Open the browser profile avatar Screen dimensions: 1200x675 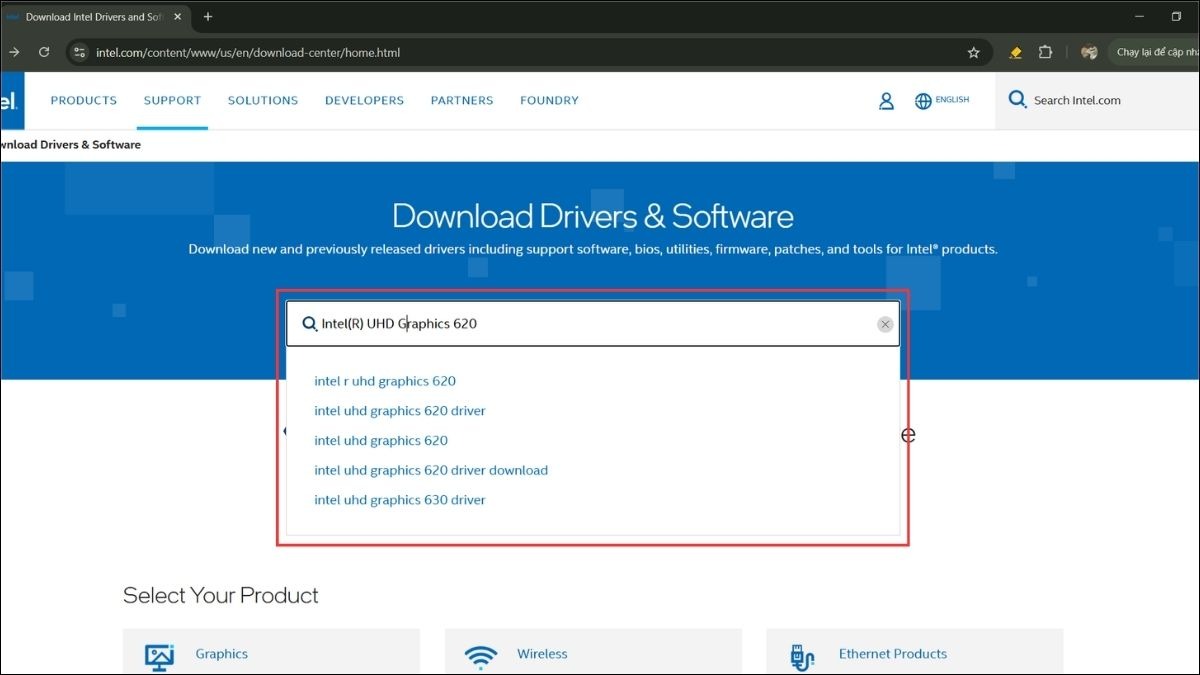click(x=1089, y=52)
